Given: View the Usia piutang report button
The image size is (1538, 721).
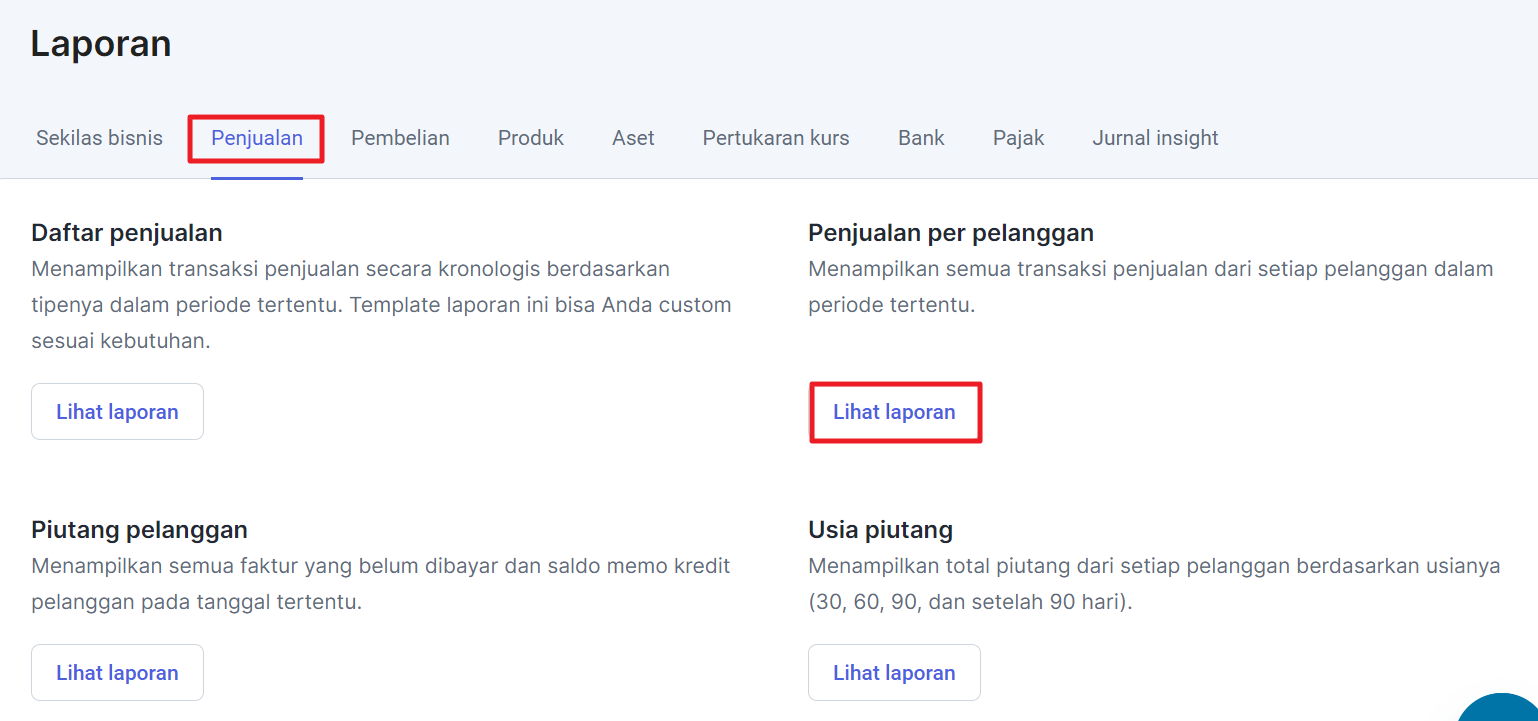Looking at the screenshot, I should click(894, 673).
